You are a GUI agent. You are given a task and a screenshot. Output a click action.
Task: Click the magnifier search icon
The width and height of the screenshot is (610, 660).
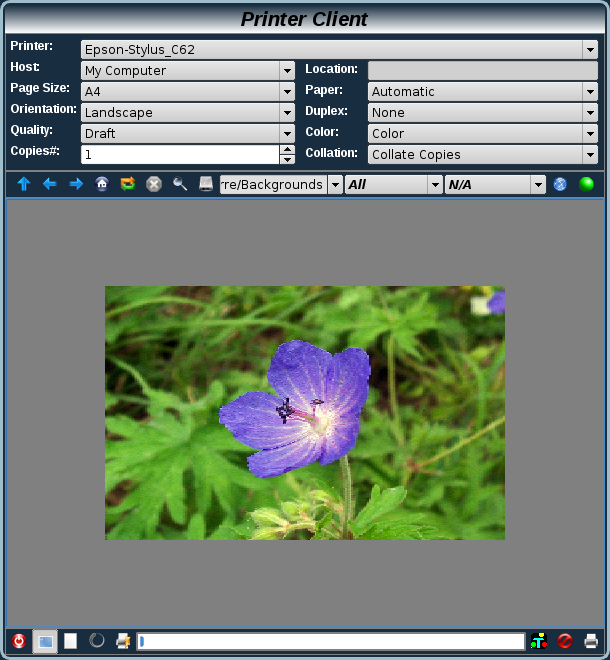(180, 184)
